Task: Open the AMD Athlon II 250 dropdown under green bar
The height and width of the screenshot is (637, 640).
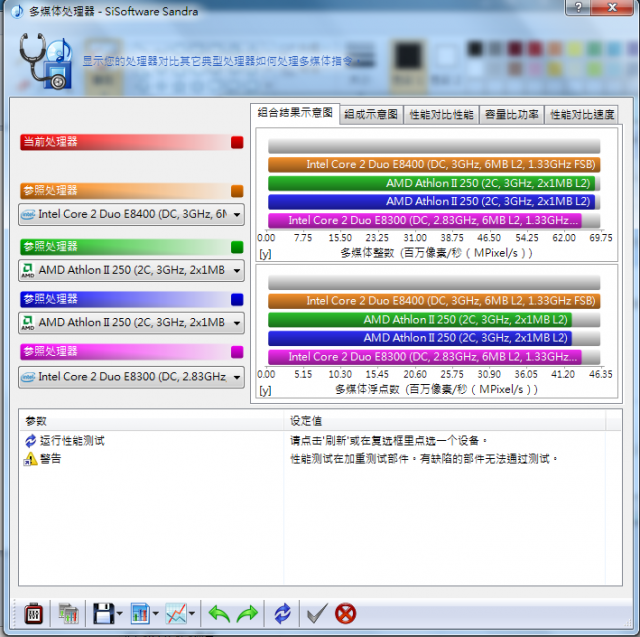Action: 131,270
